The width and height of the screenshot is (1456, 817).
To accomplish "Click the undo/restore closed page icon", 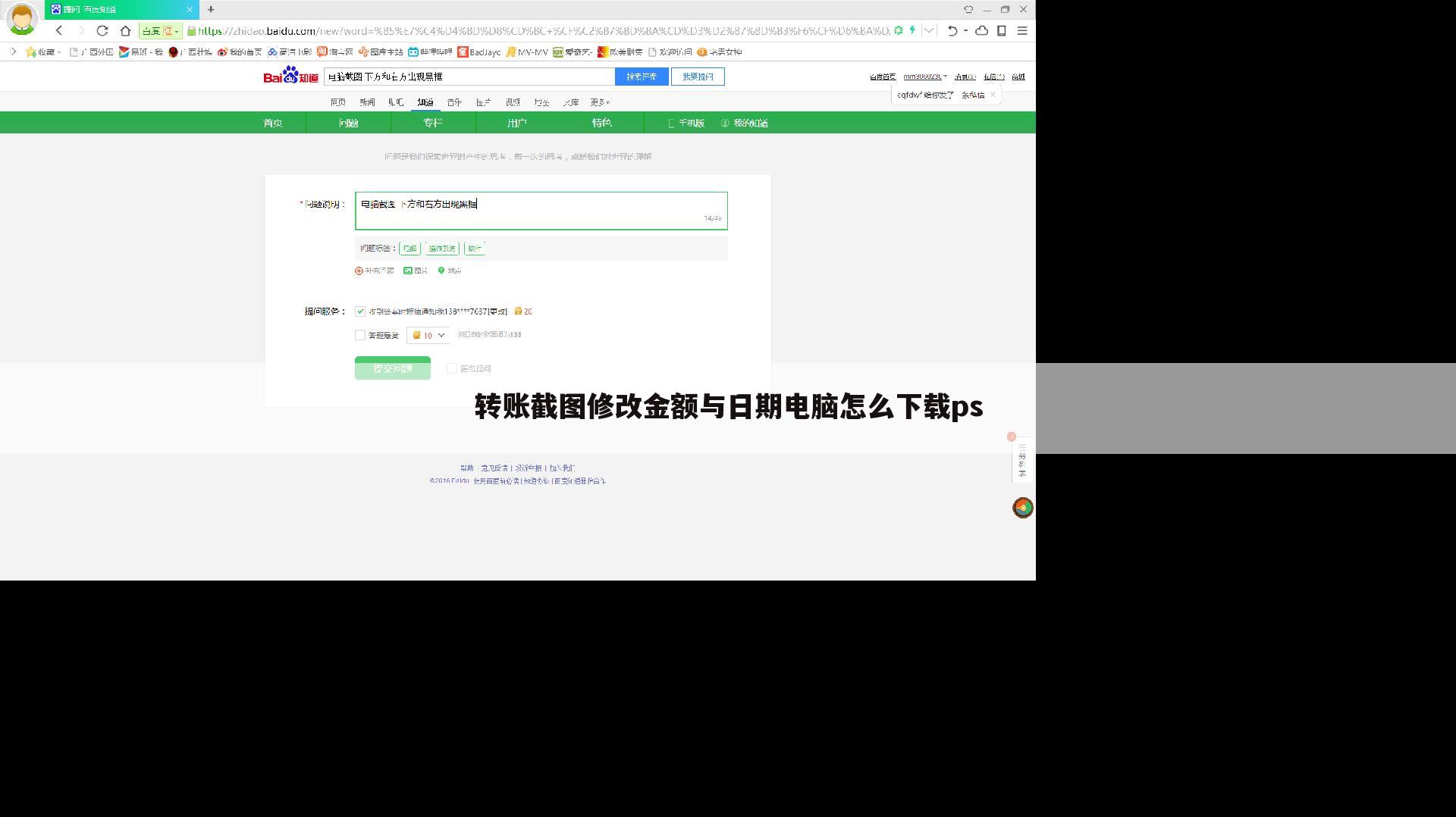I will pos(952,31).
